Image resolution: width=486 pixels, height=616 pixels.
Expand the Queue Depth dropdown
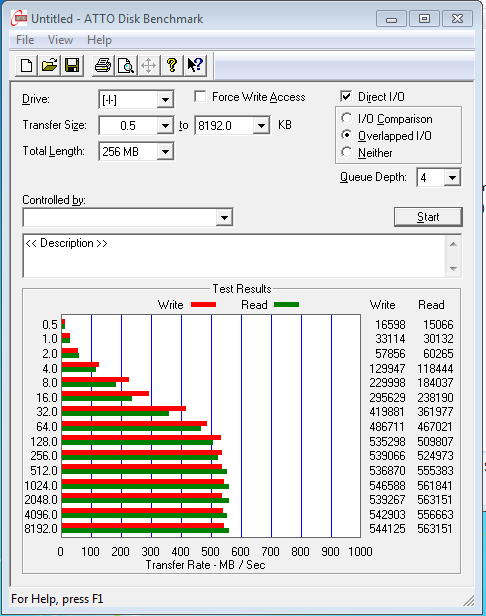tap(452, 178)
